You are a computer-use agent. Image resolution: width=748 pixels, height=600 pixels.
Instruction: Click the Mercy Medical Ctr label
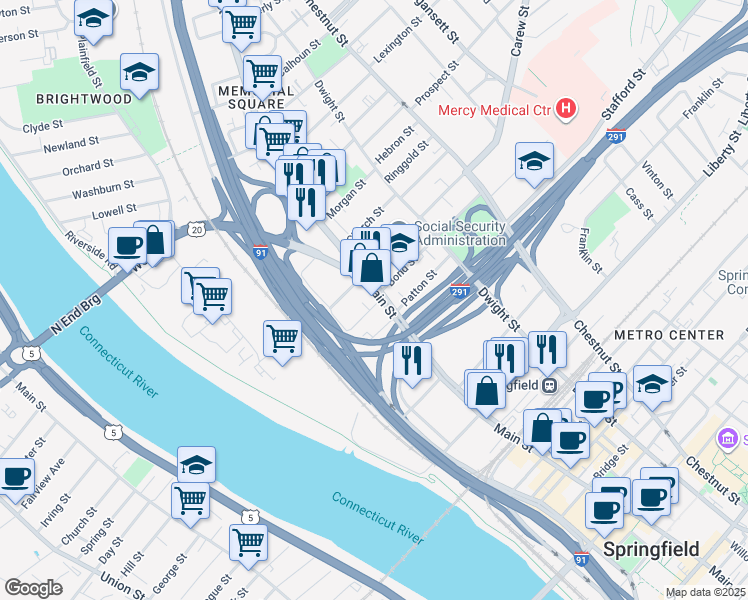495,110
